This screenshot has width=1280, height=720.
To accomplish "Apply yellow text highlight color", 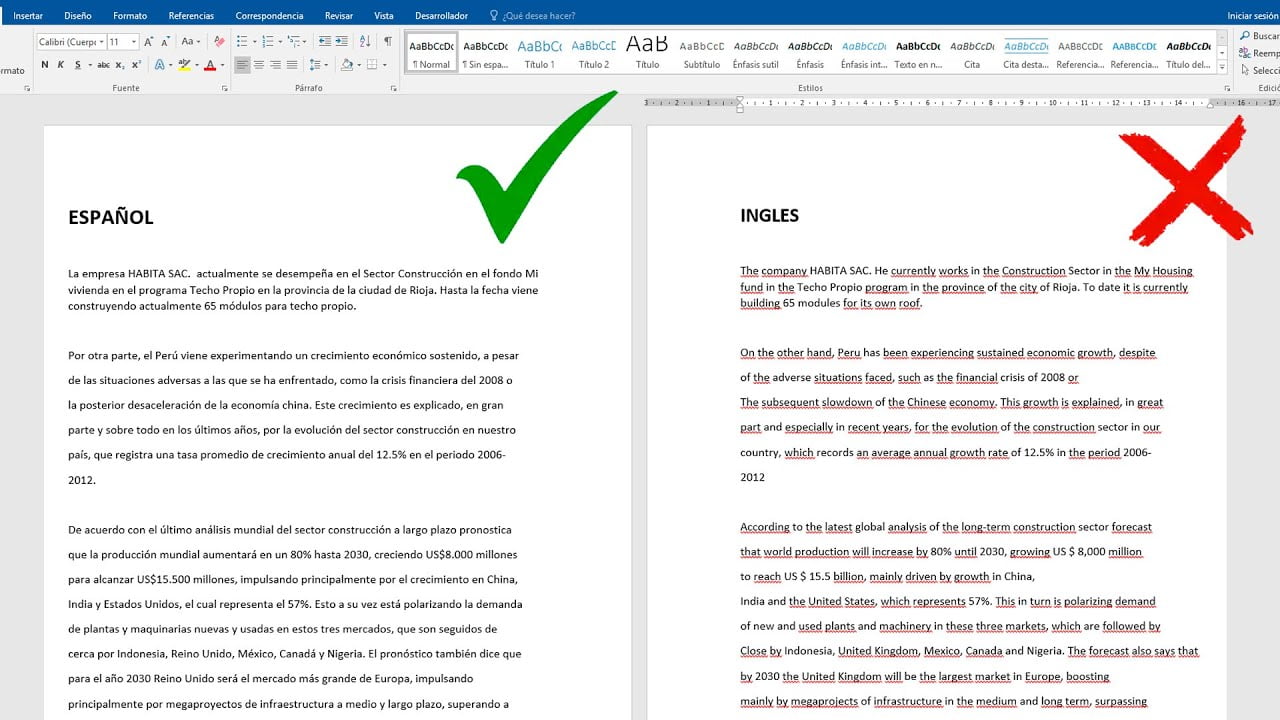I will [x=183, y=65].
